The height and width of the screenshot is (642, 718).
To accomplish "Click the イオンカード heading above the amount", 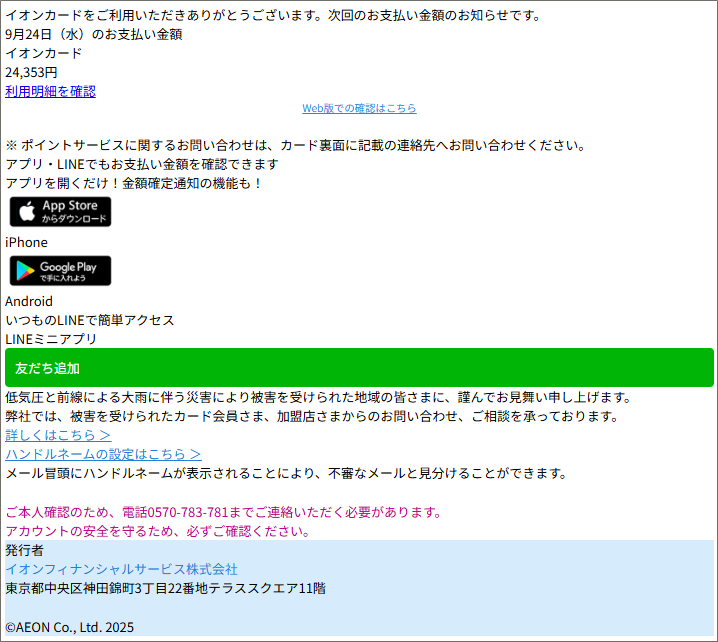I will (44, 53).
